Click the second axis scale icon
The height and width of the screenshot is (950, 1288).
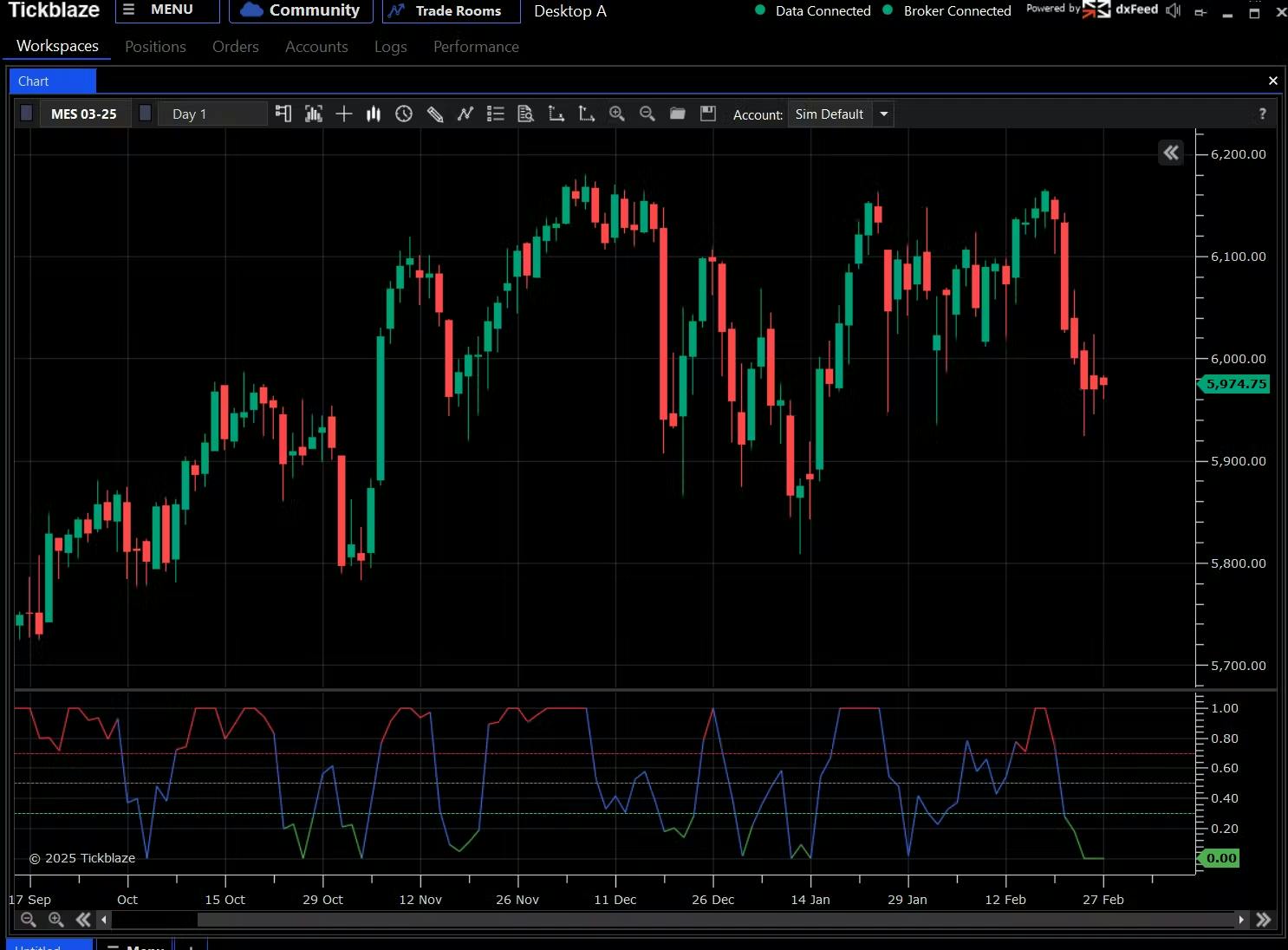[x=587, y=114]
